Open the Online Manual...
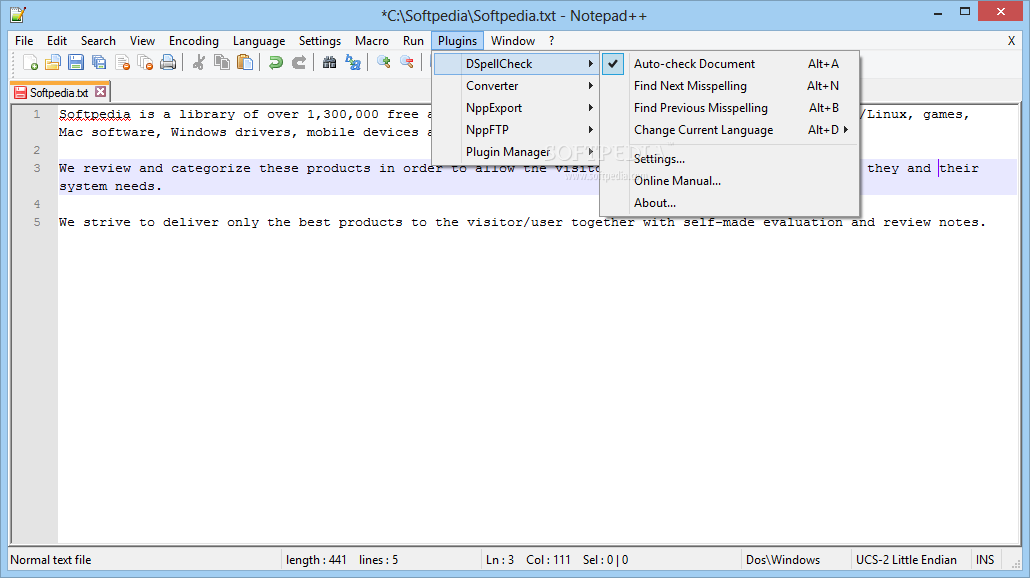Viewport: 1030px width, 578px height. point(729,181)
